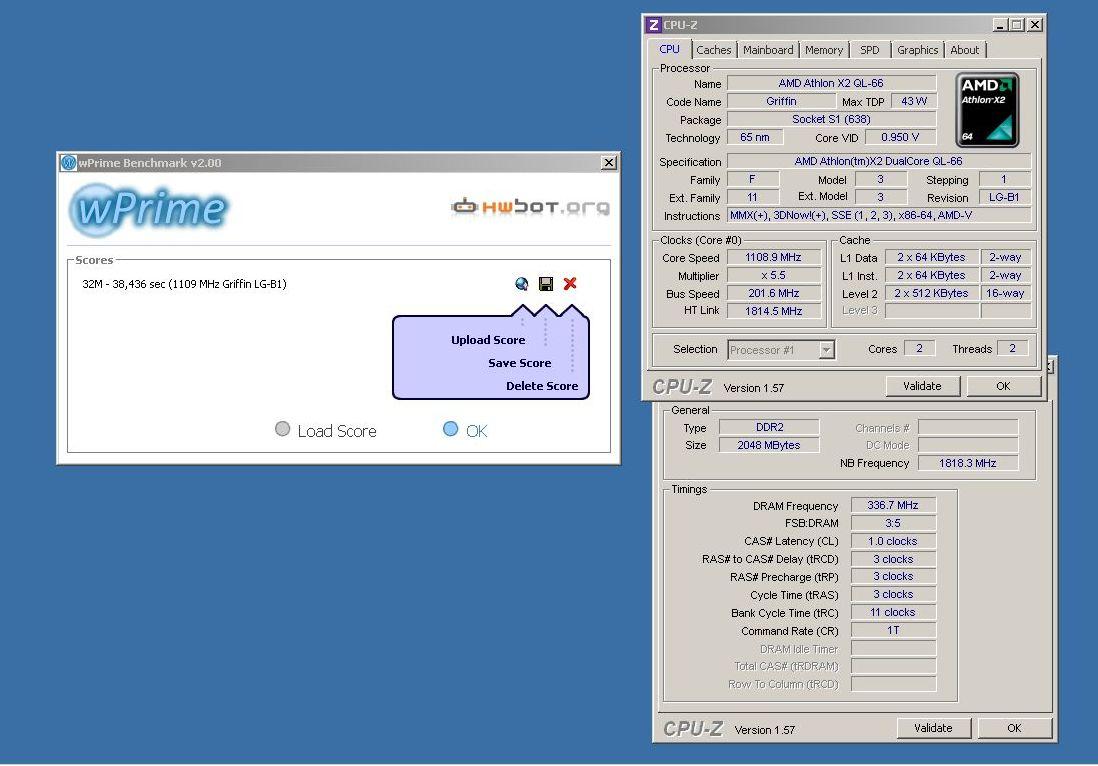Click the Max TDP value 43 W
The height and width of the screenshot is (766, 1098).
[914, 102]
